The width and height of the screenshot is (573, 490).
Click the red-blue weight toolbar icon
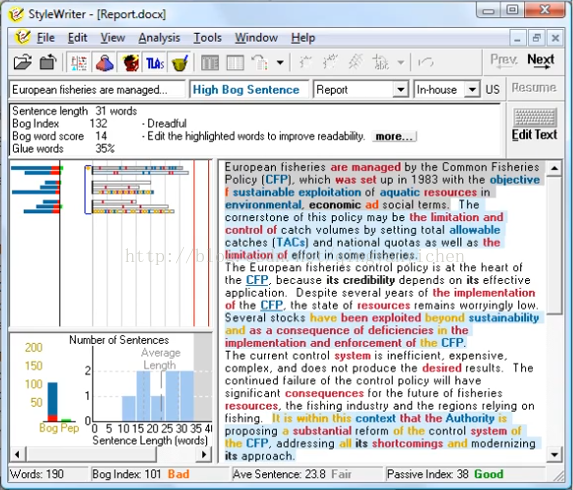tap(105, 63)
